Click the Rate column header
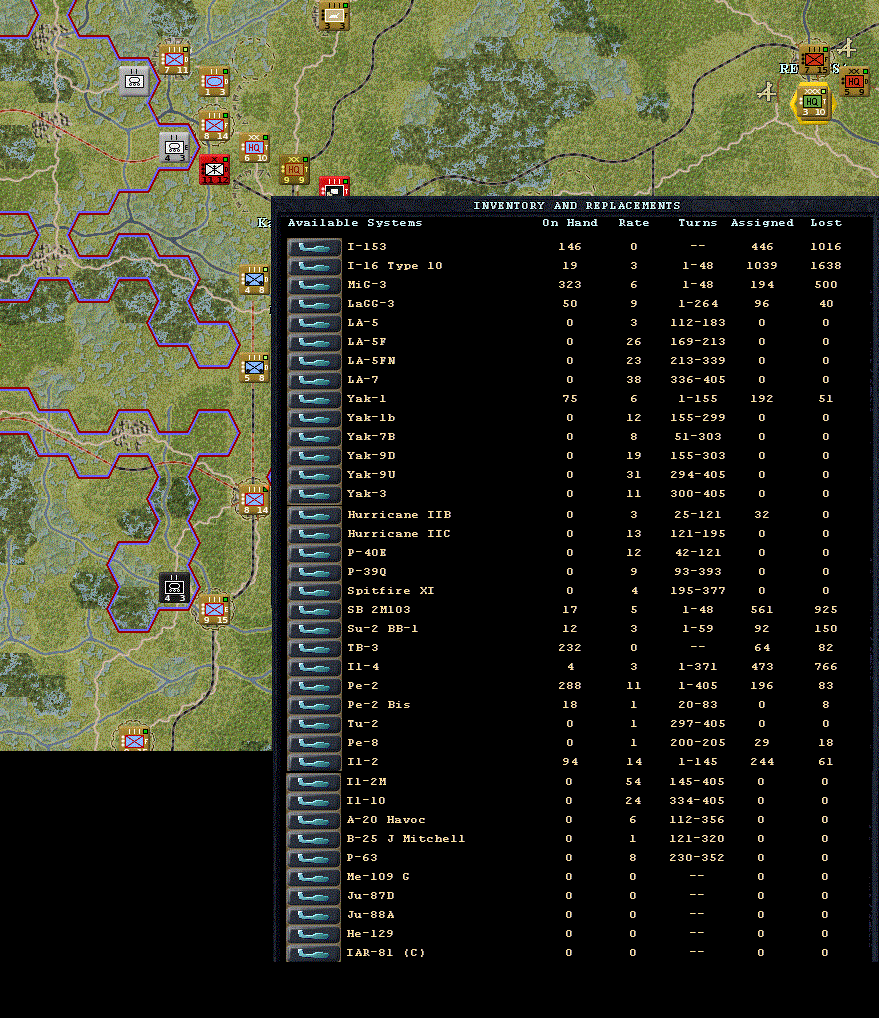Viewport: 879px width, 1018px height. pos(634,223)
